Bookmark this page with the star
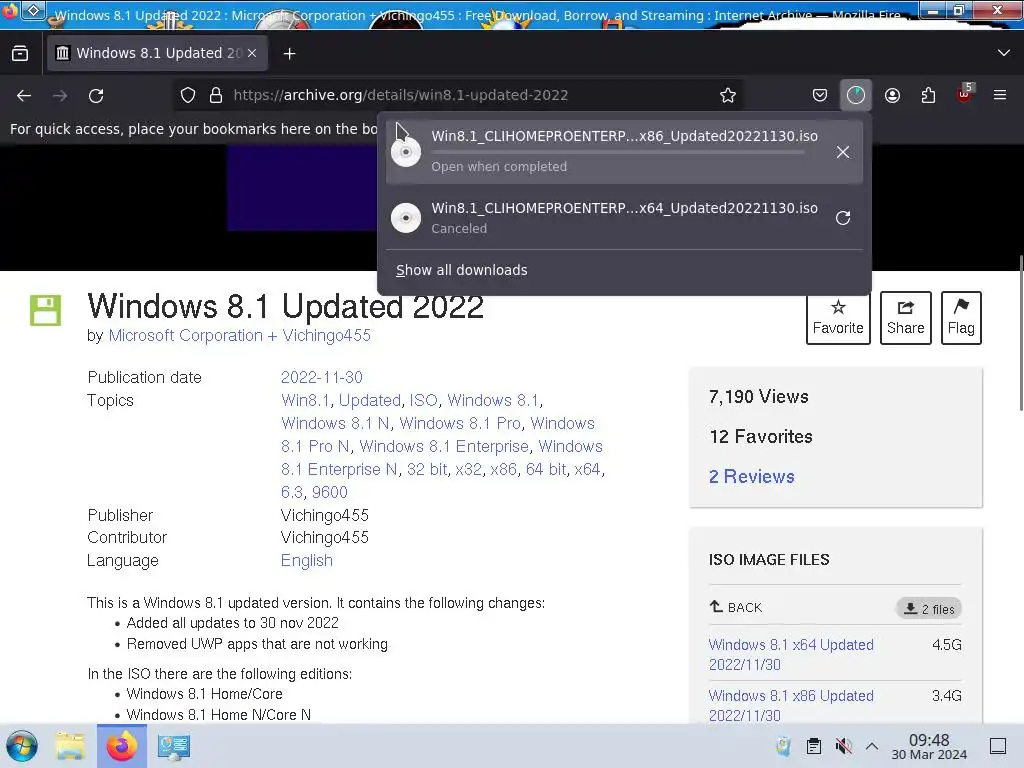The width and height of the screenshot is (1024, 768). [728, 95]
